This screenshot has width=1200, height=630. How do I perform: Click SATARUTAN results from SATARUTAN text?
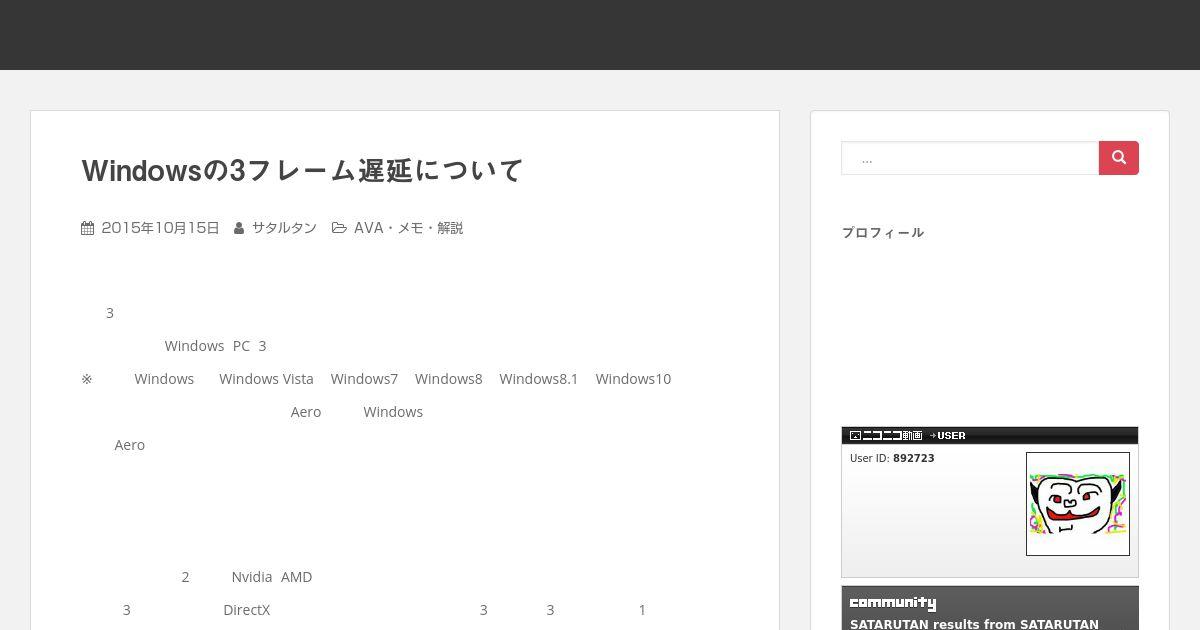click(x=974, y=623)
